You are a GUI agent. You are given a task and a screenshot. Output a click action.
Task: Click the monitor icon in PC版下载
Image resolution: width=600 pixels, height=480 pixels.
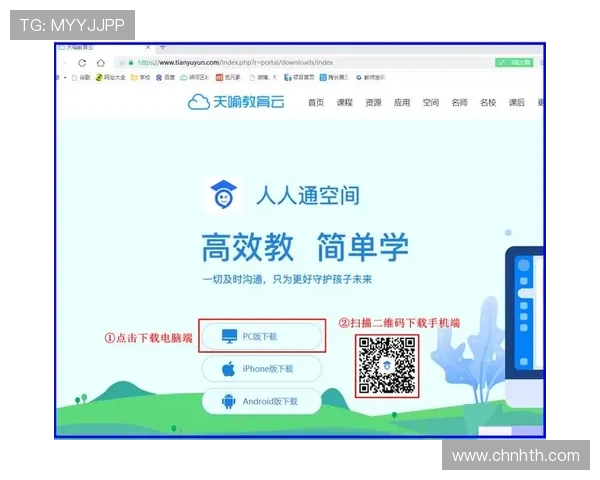230,336
